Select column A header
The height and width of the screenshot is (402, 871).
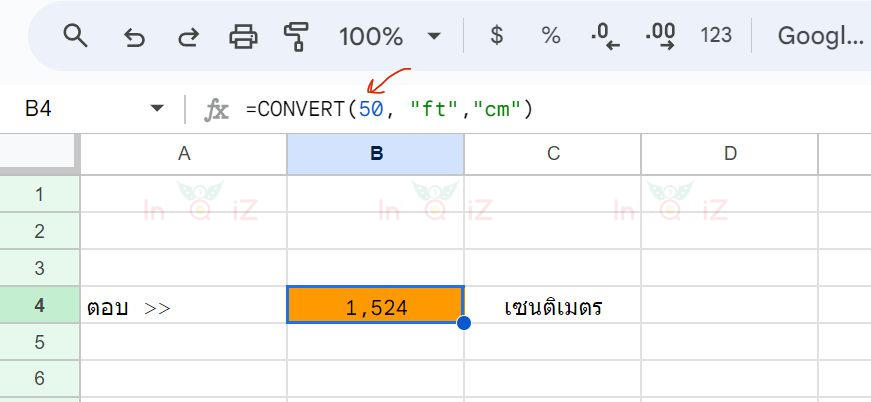184,154
